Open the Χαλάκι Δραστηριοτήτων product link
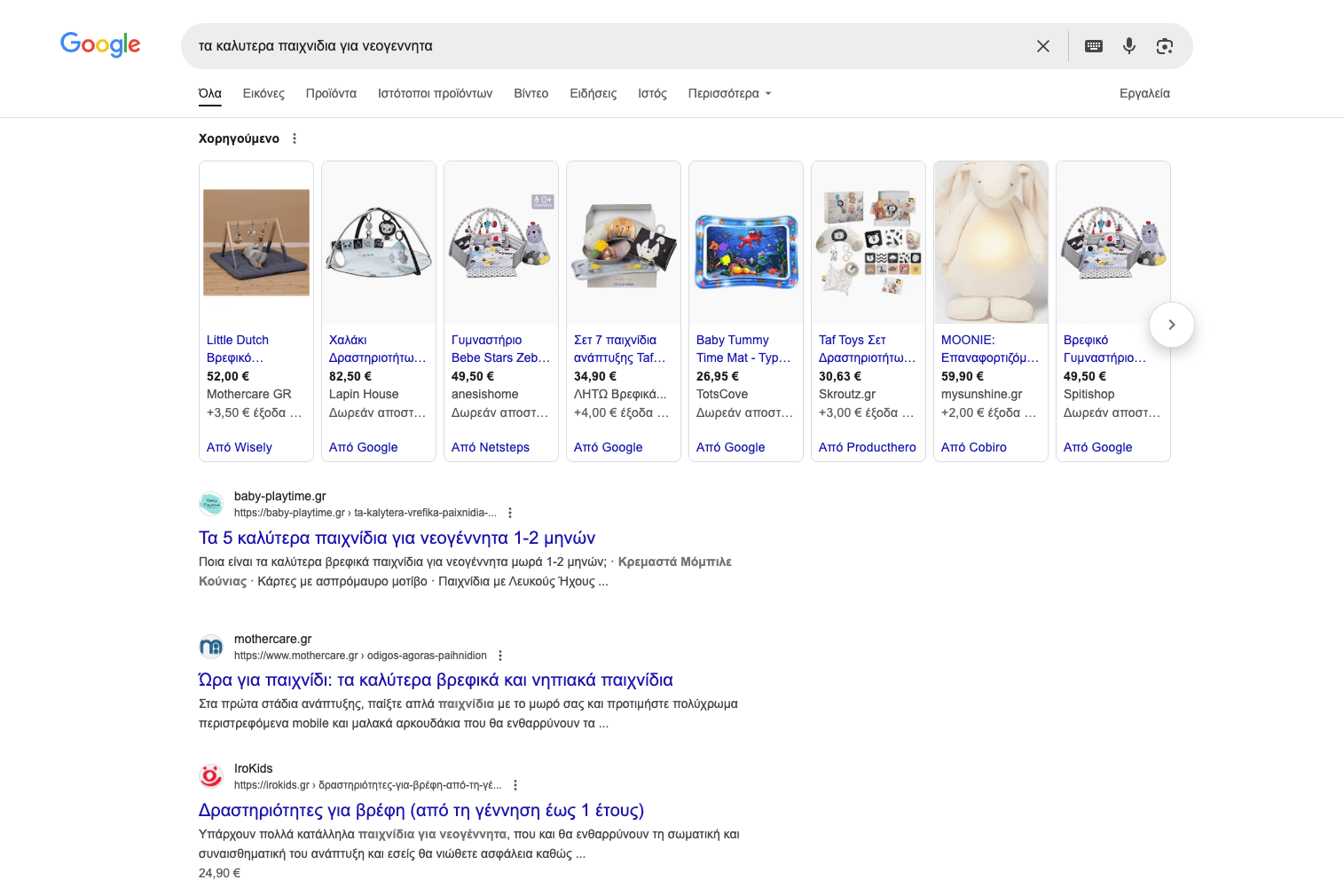The height and width of the screenshot is (896, 1344). [377, 349]
